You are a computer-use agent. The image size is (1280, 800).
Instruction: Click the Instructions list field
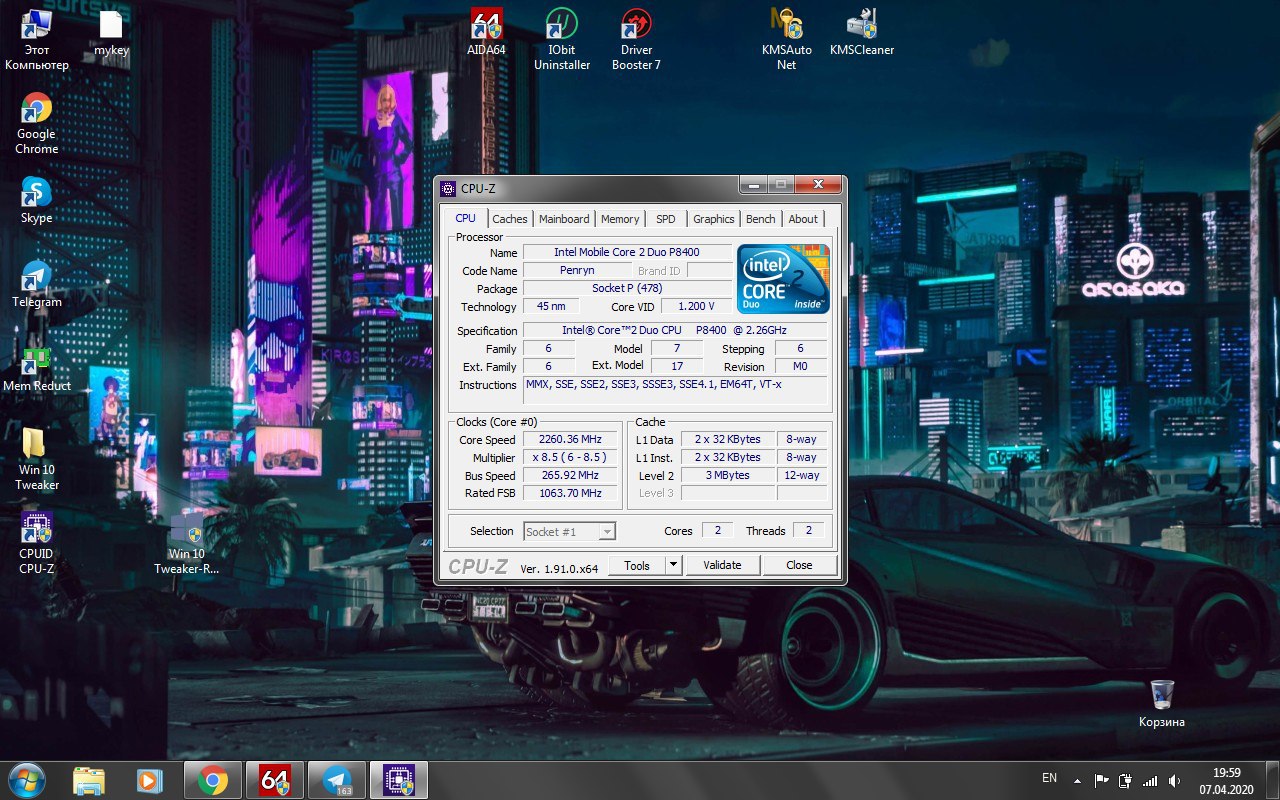coord(677,390)
